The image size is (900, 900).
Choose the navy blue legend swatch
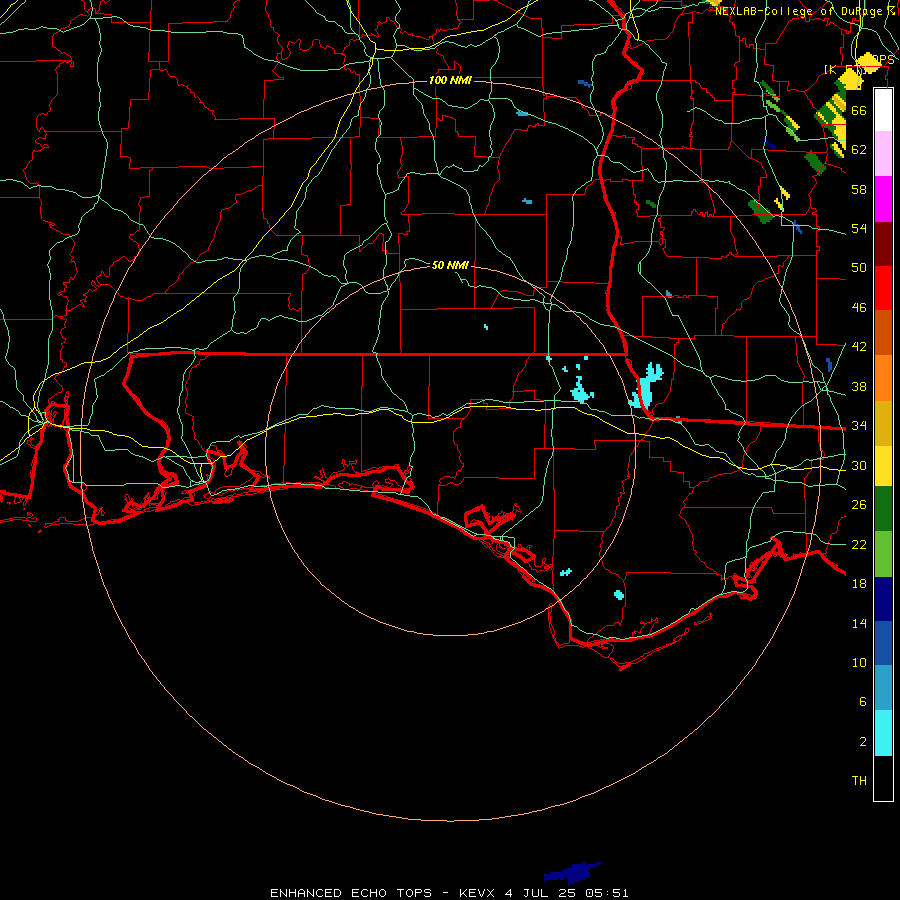[x=883, y=599]
